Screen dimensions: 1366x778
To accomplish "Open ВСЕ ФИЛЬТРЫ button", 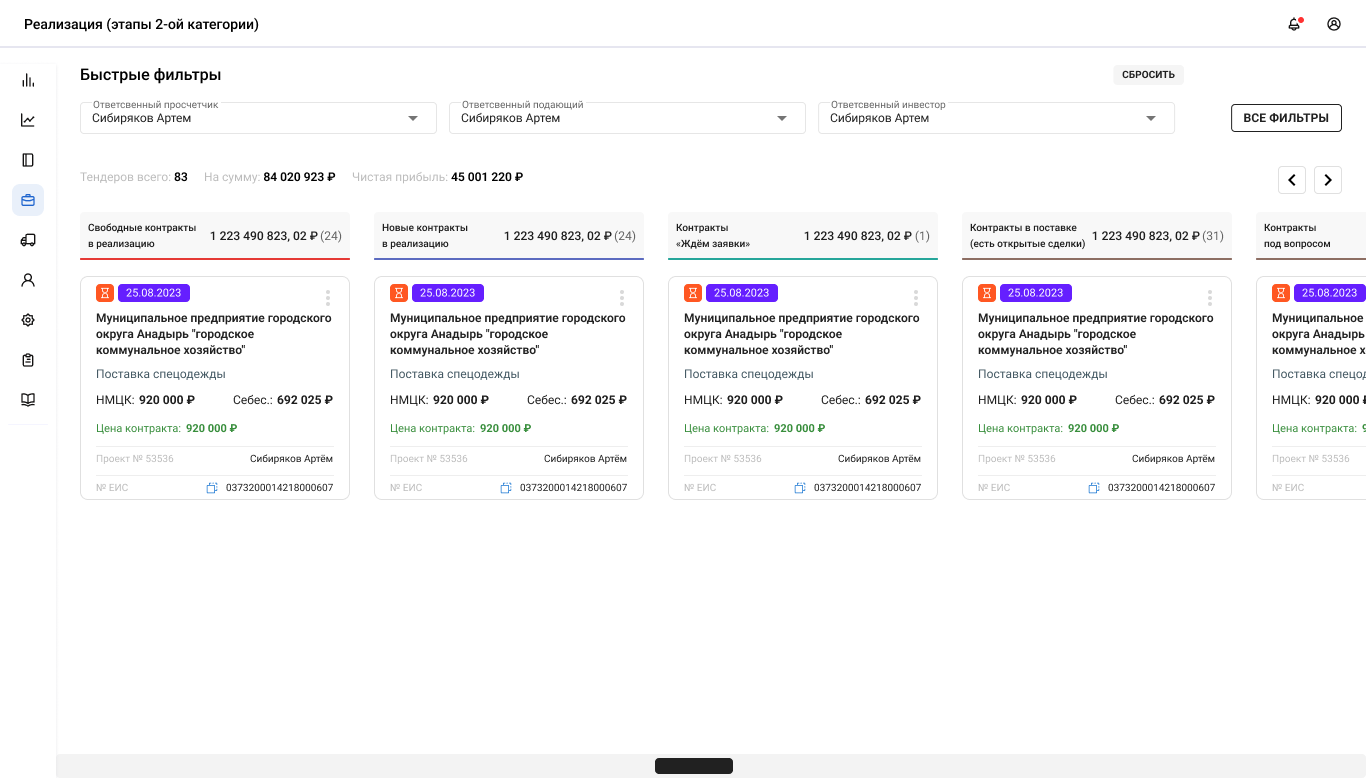I will (1286, 118).
